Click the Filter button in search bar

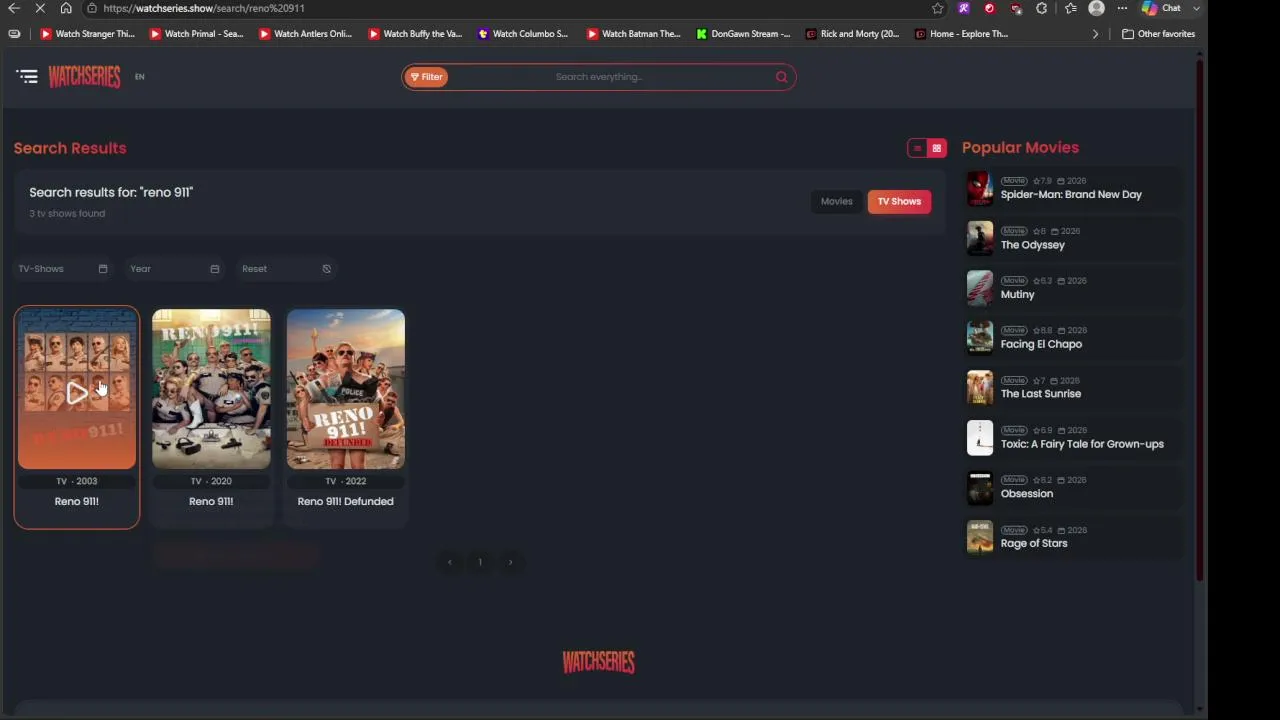[x=426, y=77]
